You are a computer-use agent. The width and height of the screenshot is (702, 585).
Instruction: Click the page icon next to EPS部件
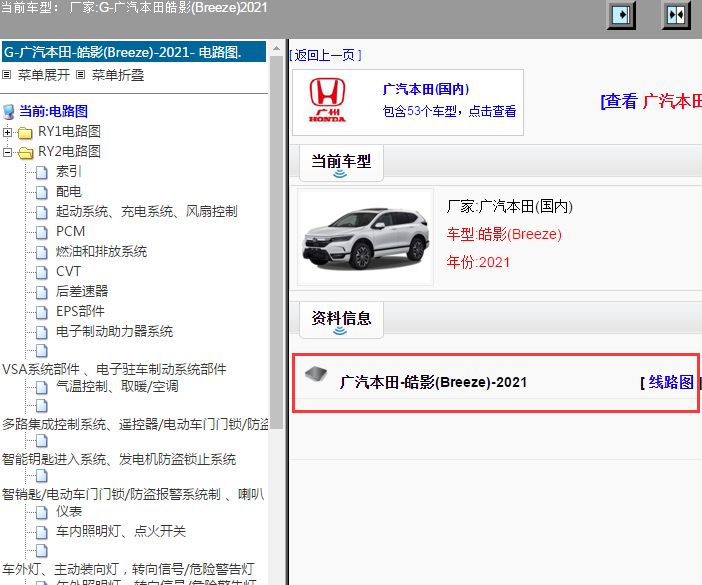tap(42, 312)
